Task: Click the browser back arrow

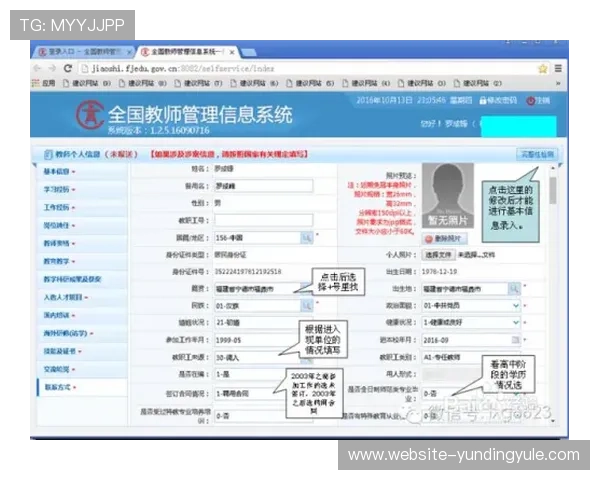Action: pyautogui.click(x=37, y=69)
